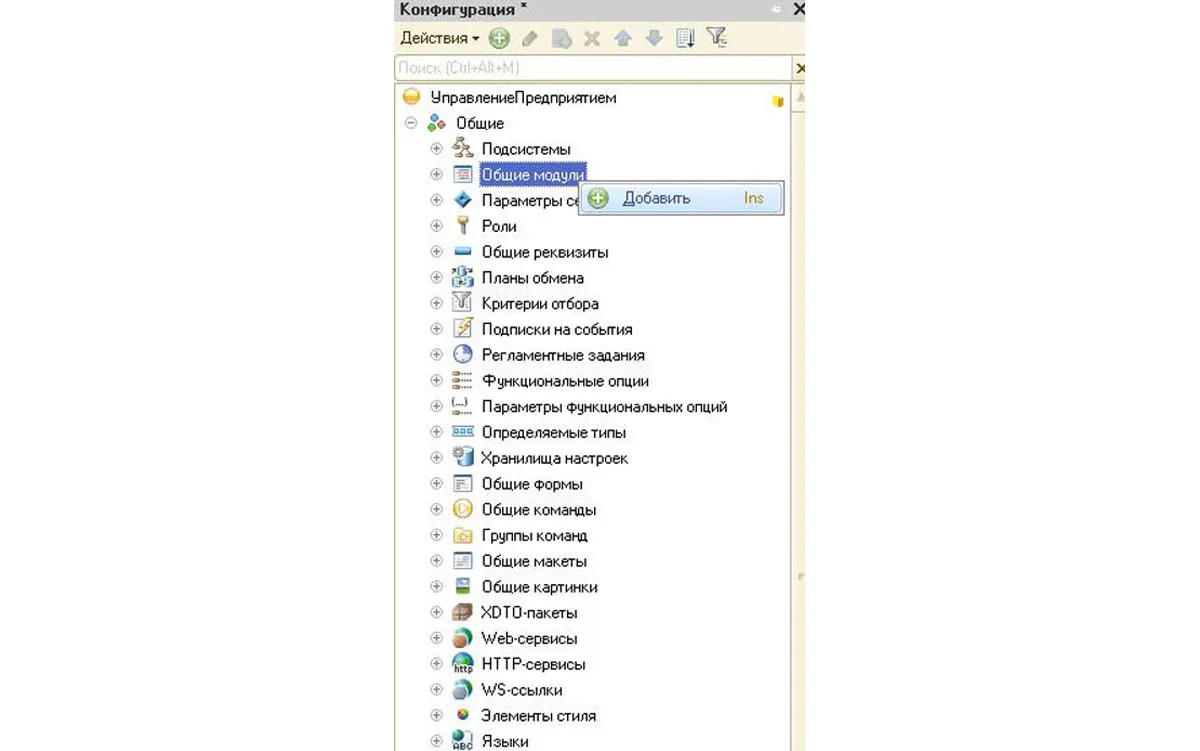Choose Добавить from the context menu
Screen dimensions: 1200x751
(681, 198)
